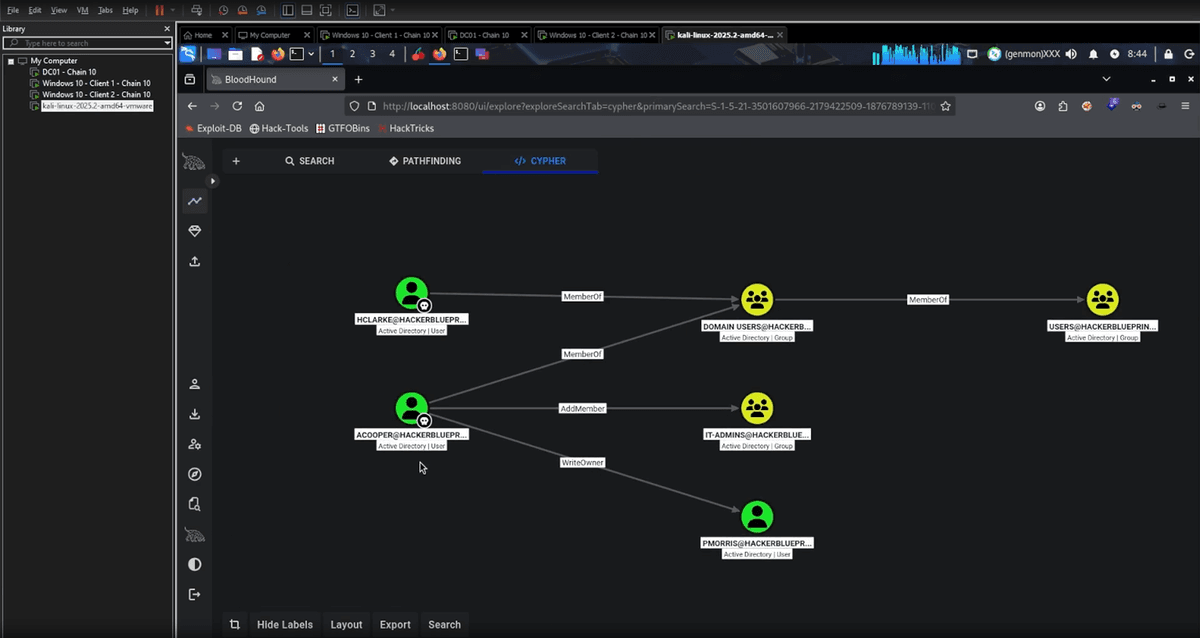Open the VMware File menu
The width and height of the screenshot is (1200, 638).
click(x=13, y=10)
